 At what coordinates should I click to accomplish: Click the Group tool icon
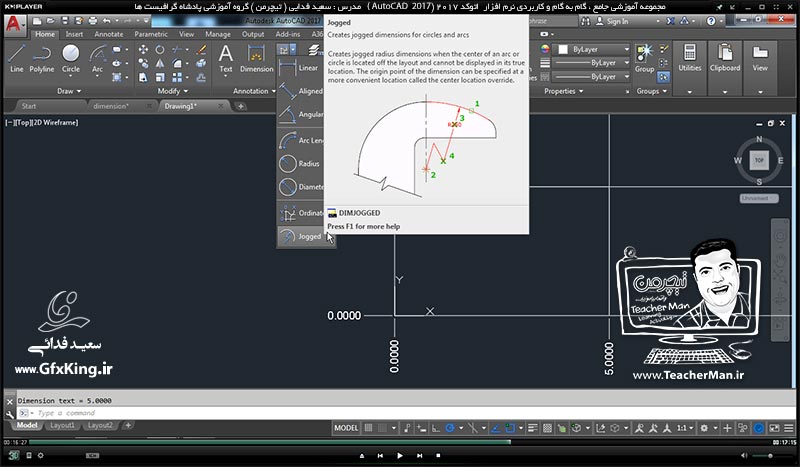pos(644,58)
